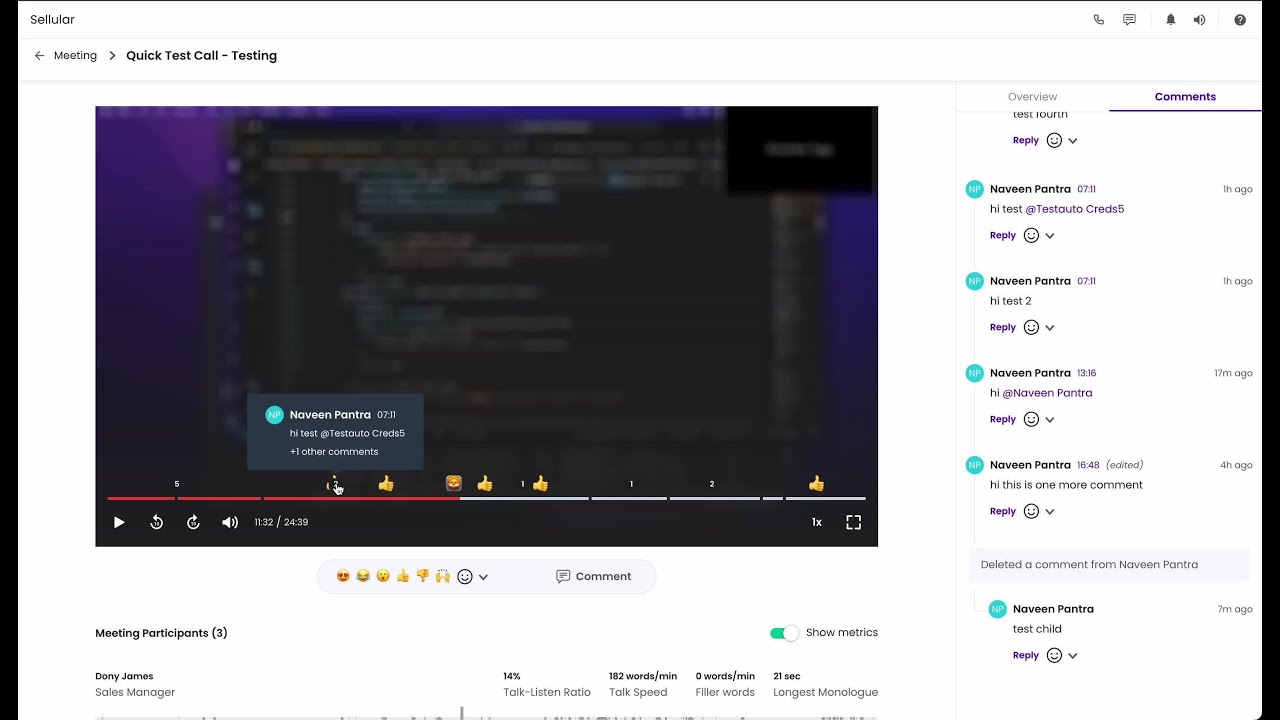
Task: Click '+1 other comments' in video popup
Action: coord(334,452)
